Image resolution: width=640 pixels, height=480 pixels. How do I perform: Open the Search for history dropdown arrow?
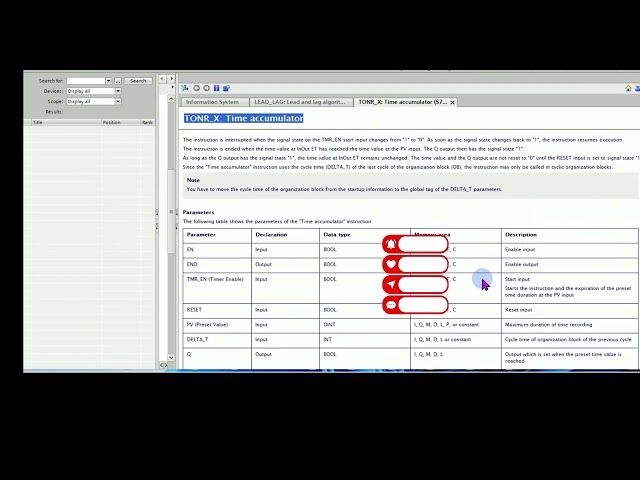108,81
